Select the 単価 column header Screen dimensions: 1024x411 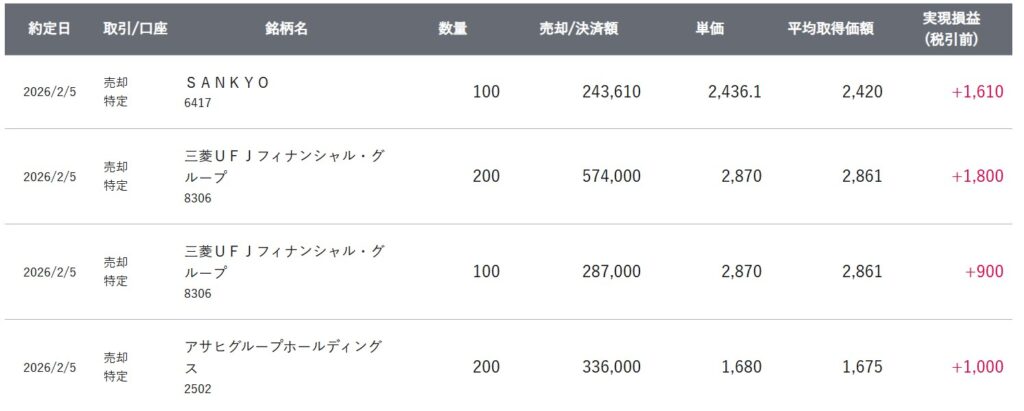click(710, 29)
